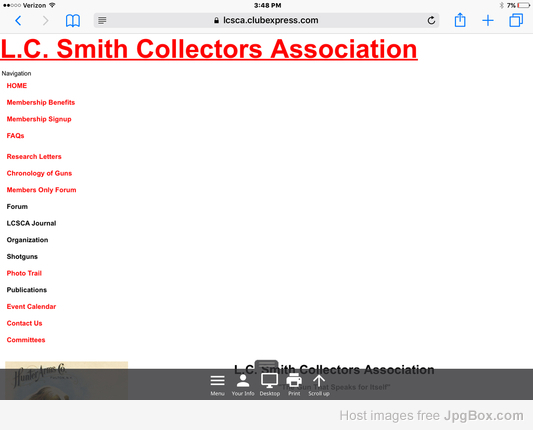
Task: Switch to Desktop view icon
Action: pos(270,385)
